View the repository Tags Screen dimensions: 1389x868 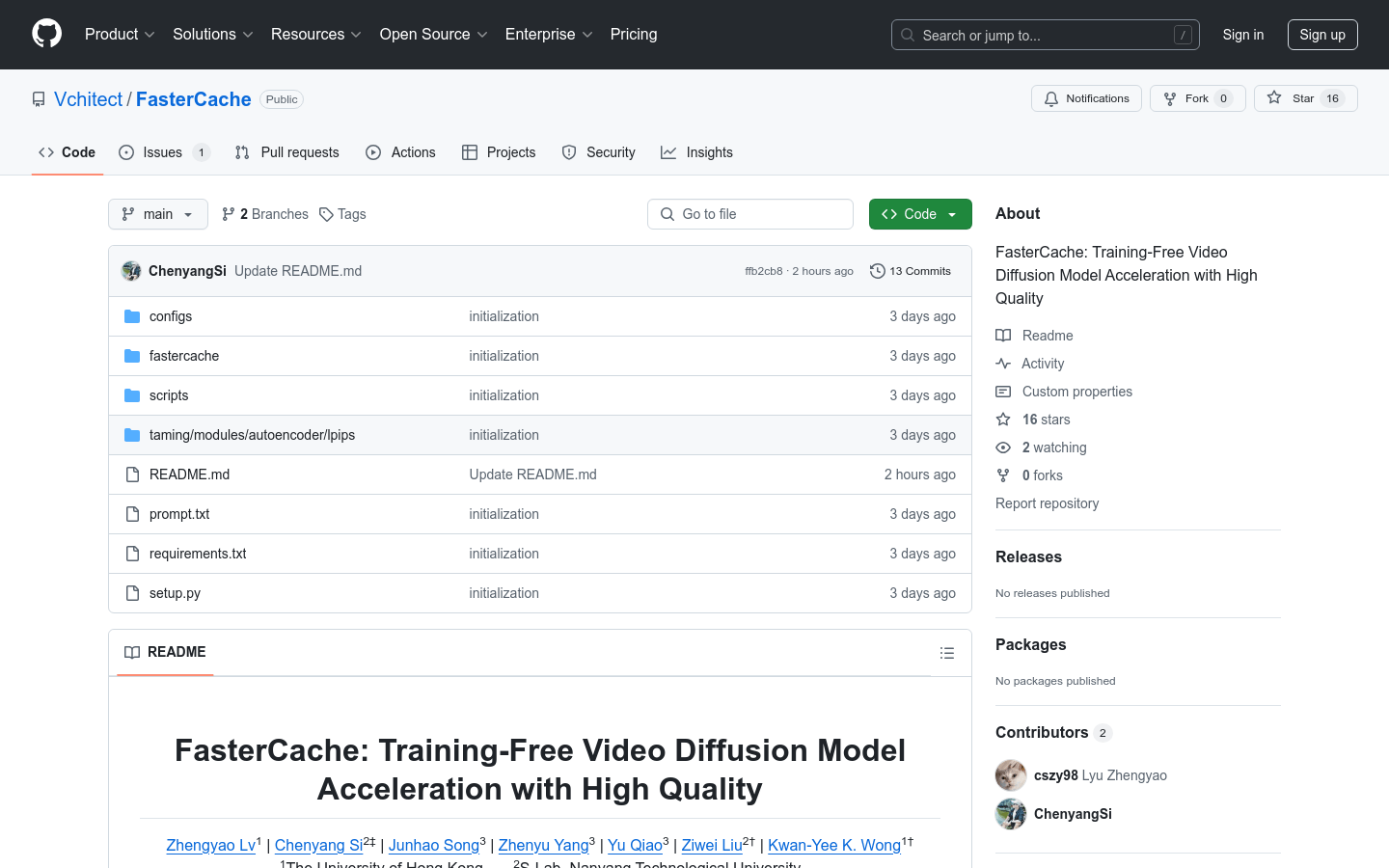tap(342, 214)
